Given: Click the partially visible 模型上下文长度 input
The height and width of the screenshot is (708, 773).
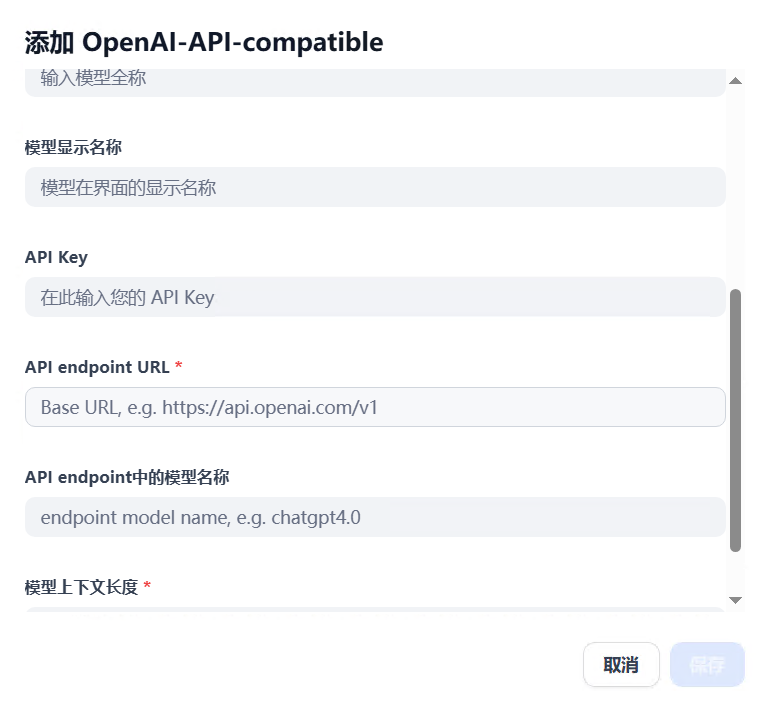Looking at the screenshot, I should pos(375,608).
